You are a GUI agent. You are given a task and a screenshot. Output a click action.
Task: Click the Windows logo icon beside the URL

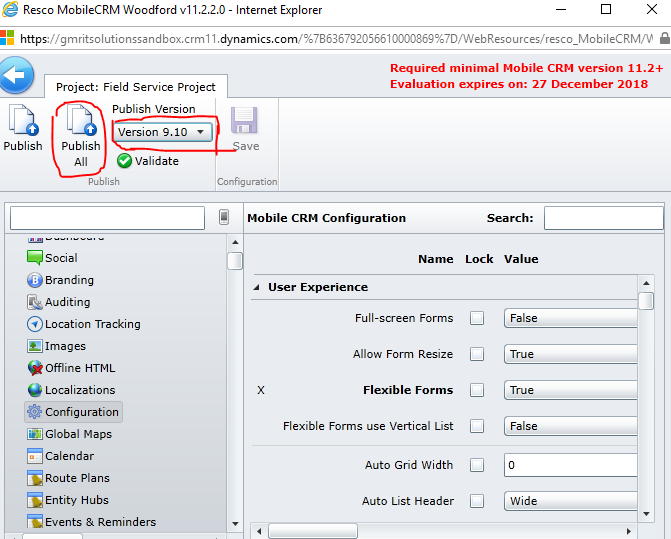7,38
